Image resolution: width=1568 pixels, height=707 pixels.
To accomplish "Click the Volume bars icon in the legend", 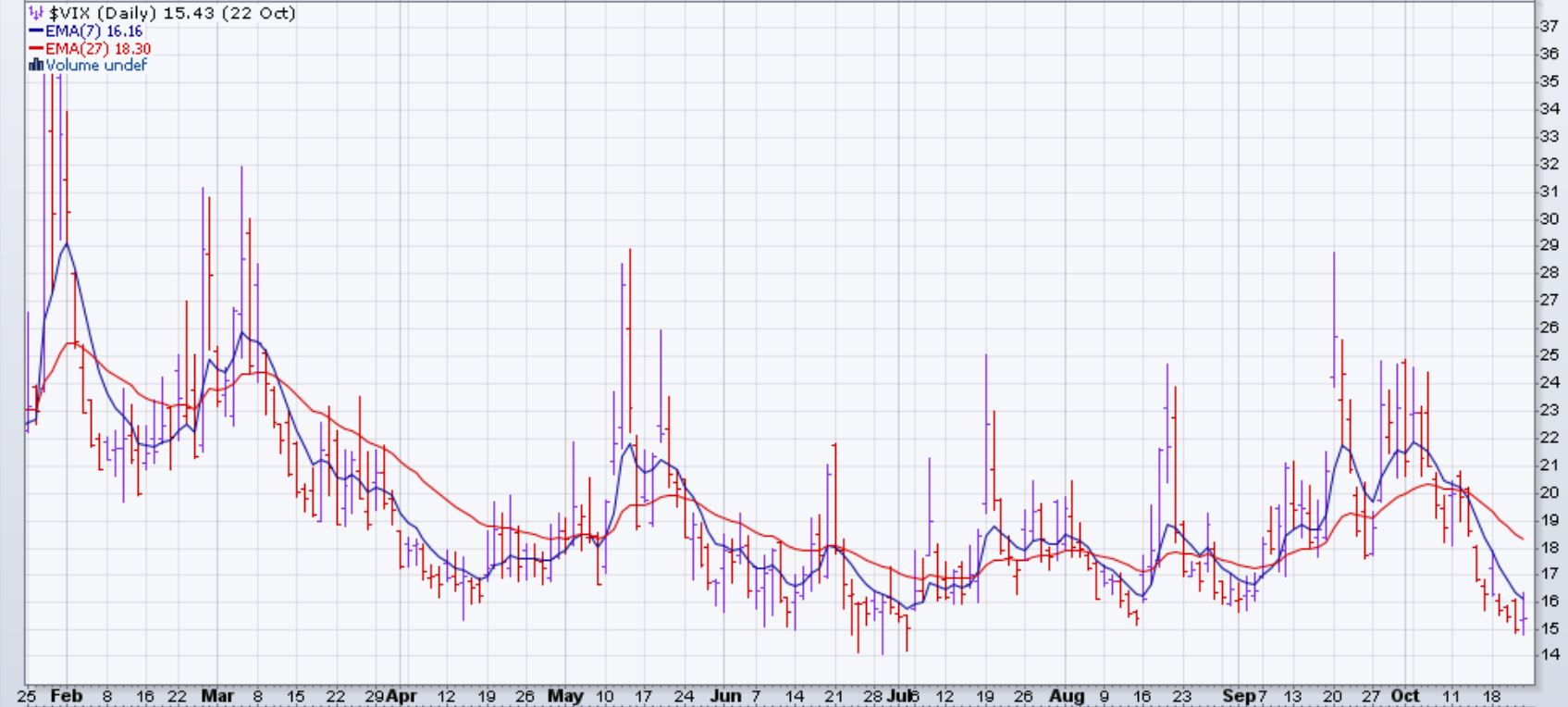I will (x=36, y=66).
